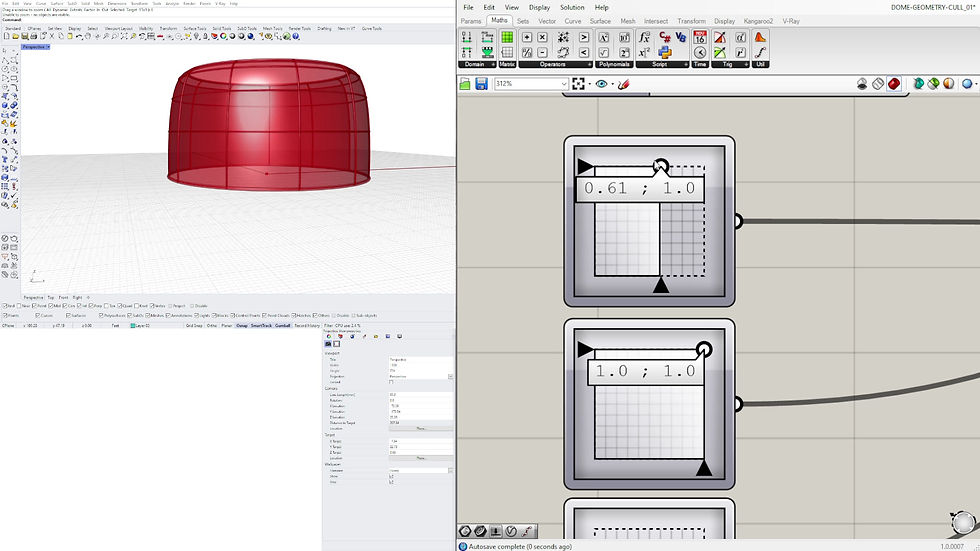Click the Square Root polynomial icon
980x551 pixels.
pos(603,52)
